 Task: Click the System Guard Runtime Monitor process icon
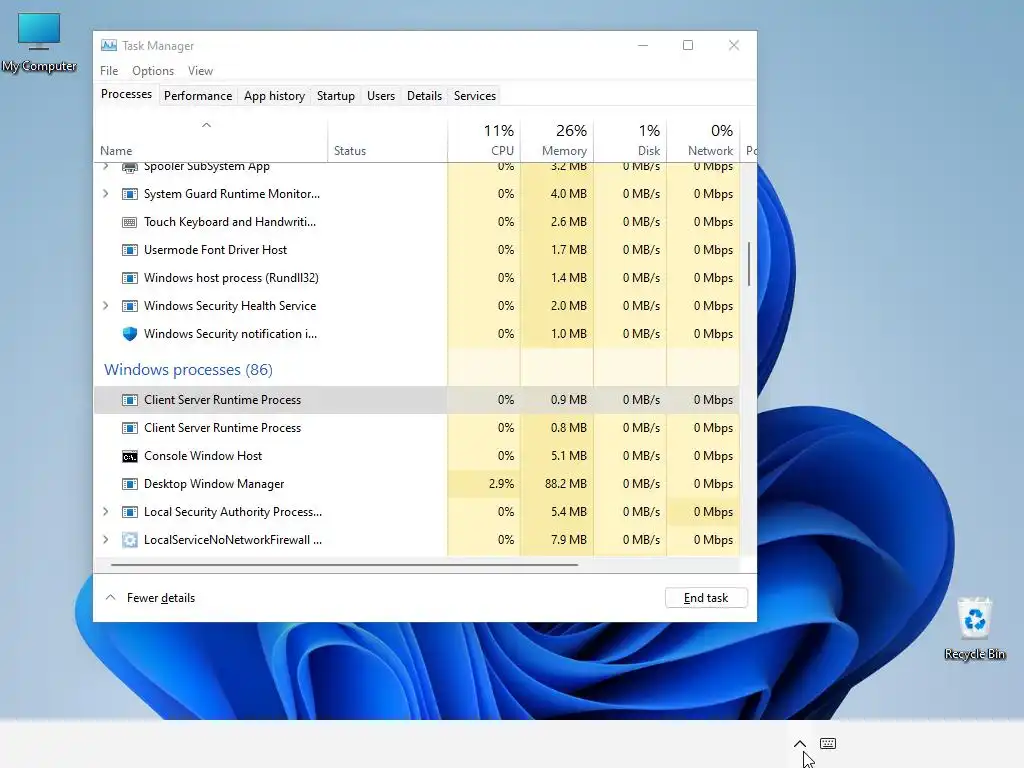130,194
